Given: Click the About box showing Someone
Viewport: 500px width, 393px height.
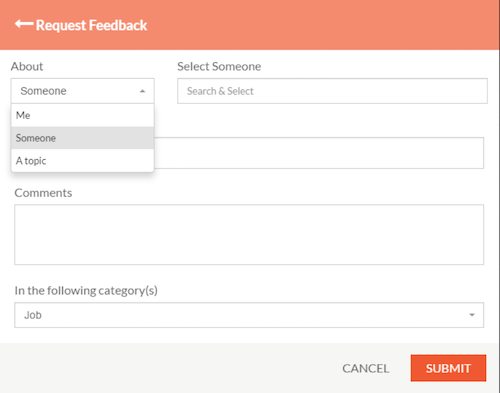Looking at the screenshot, I should click(x=82, y=91).
